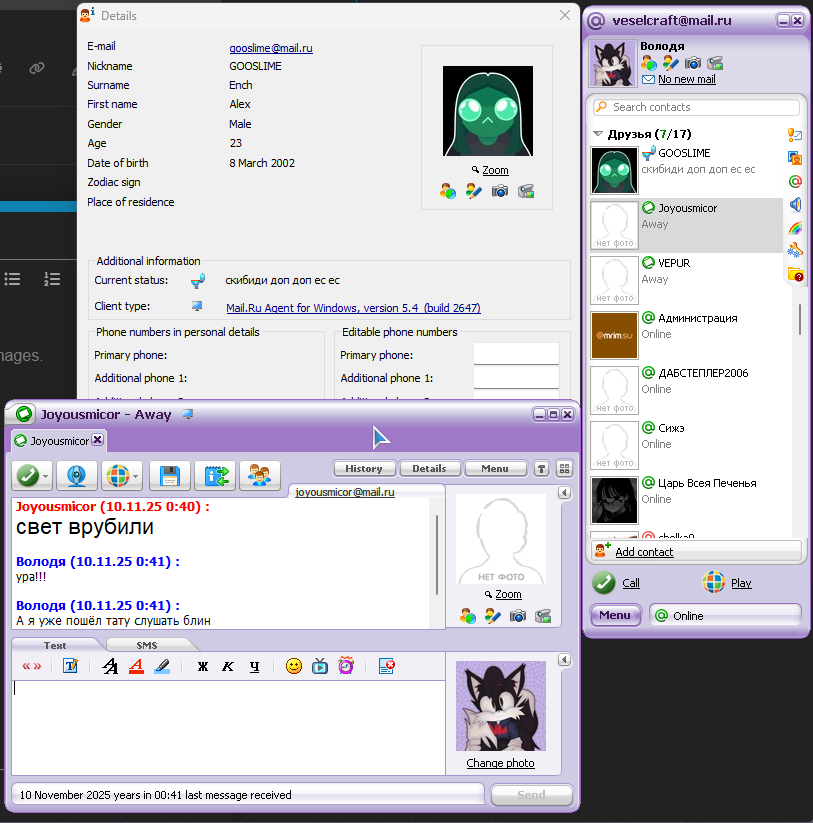The width and height of the screenshot is (813, 823).
Task: Click the webcam video call icon in chat toolbar
Action: pyautogui.click(x=76, y=476)
